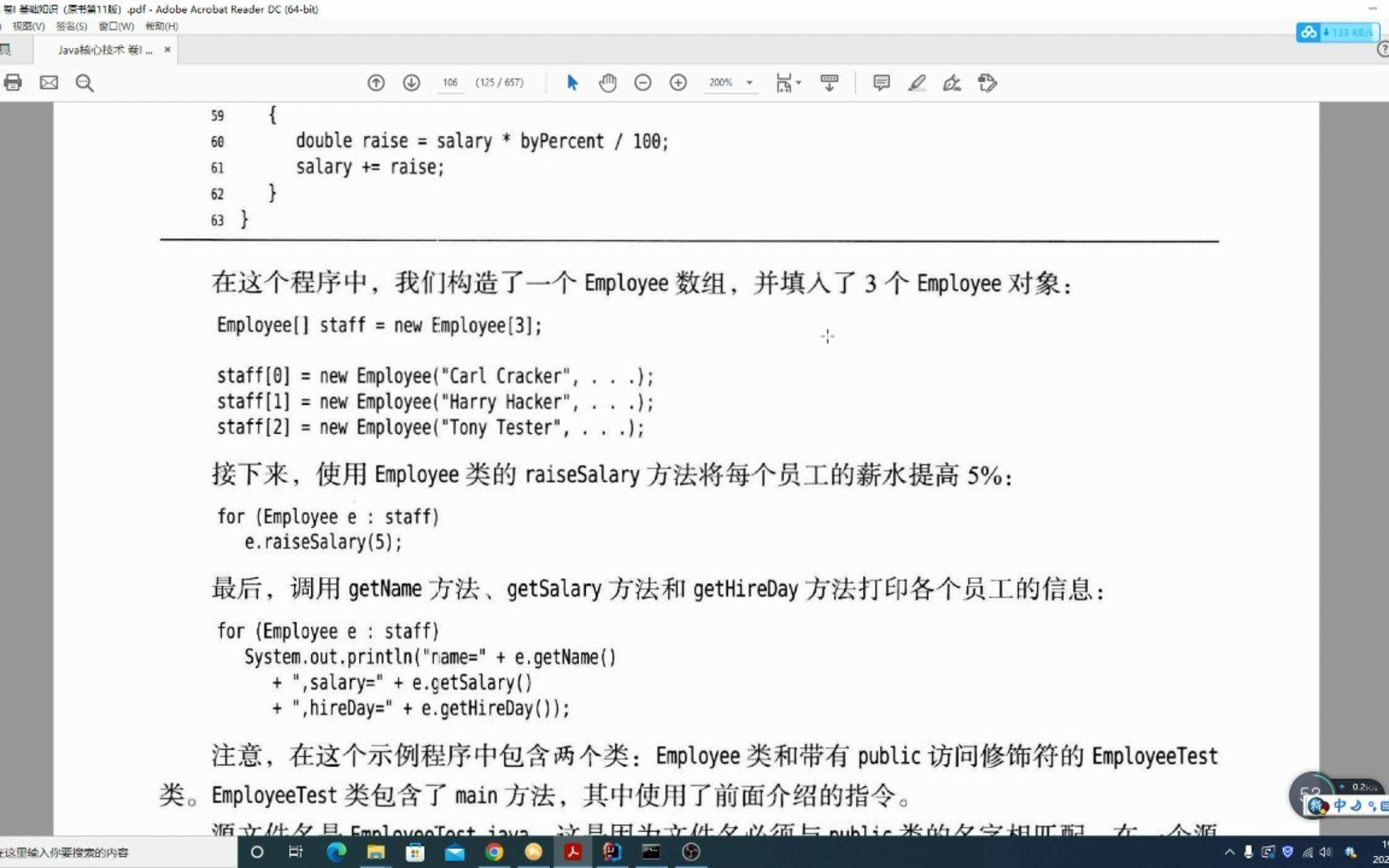This screenshot has height=868, width=1389.
Task: Open the OBS Studio taskbar icon
Action: point(690,852)
